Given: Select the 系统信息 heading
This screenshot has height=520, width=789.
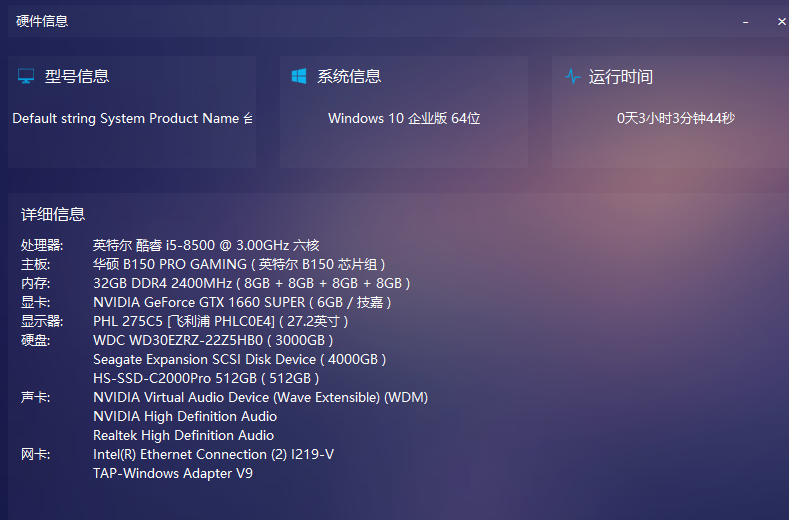Looking at the screenshot, I should 349,77.
